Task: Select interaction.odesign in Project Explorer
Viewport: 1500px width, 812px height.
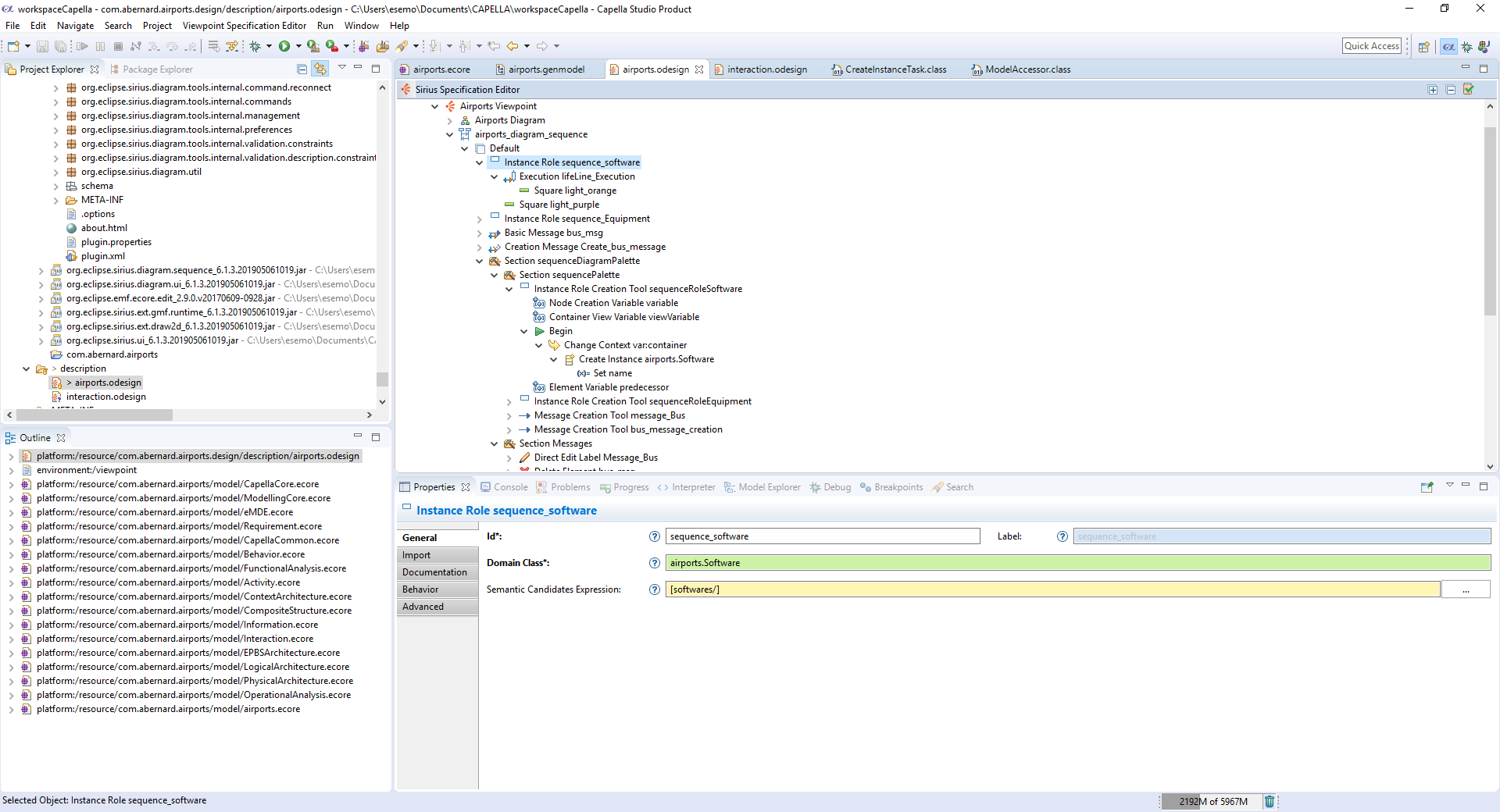Action: pyautogui.click(x=106, y=397)
